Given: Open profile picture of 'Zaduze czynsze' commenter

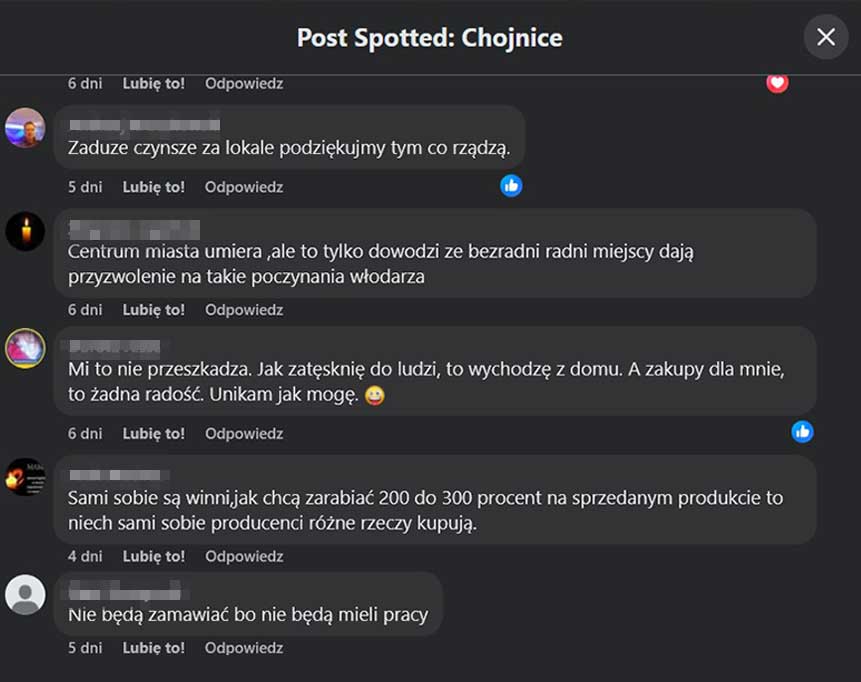Looking at the screenshot, I should 25,128.
